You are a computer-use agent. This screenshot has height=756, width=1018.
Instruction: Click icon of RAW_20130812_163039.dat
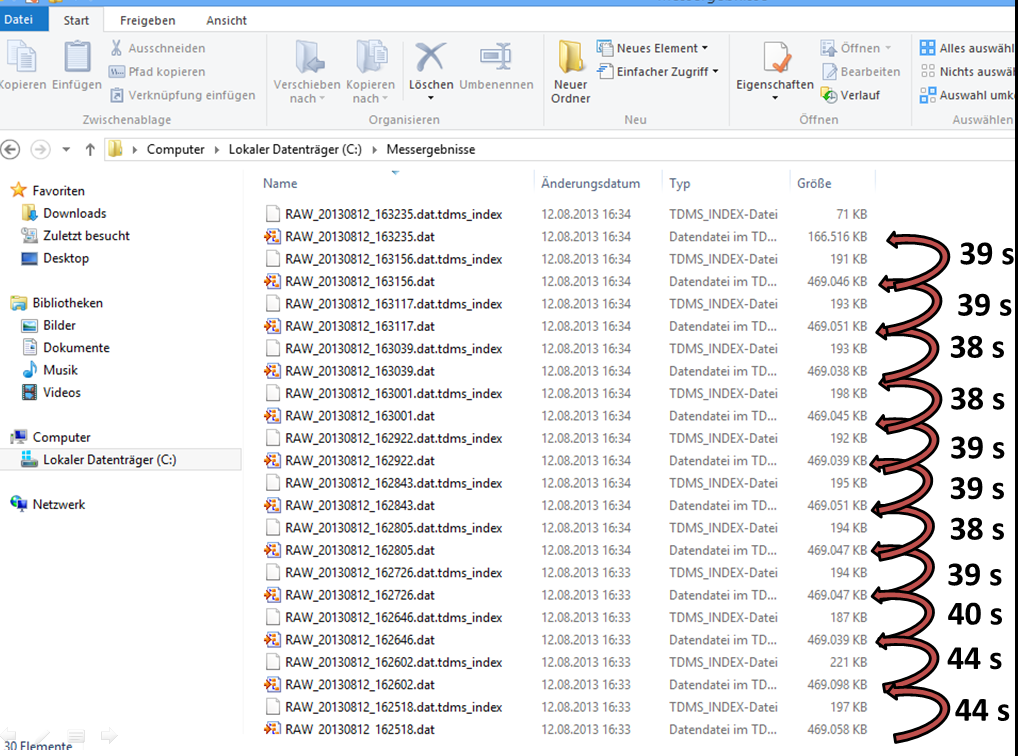click(272, 371)
